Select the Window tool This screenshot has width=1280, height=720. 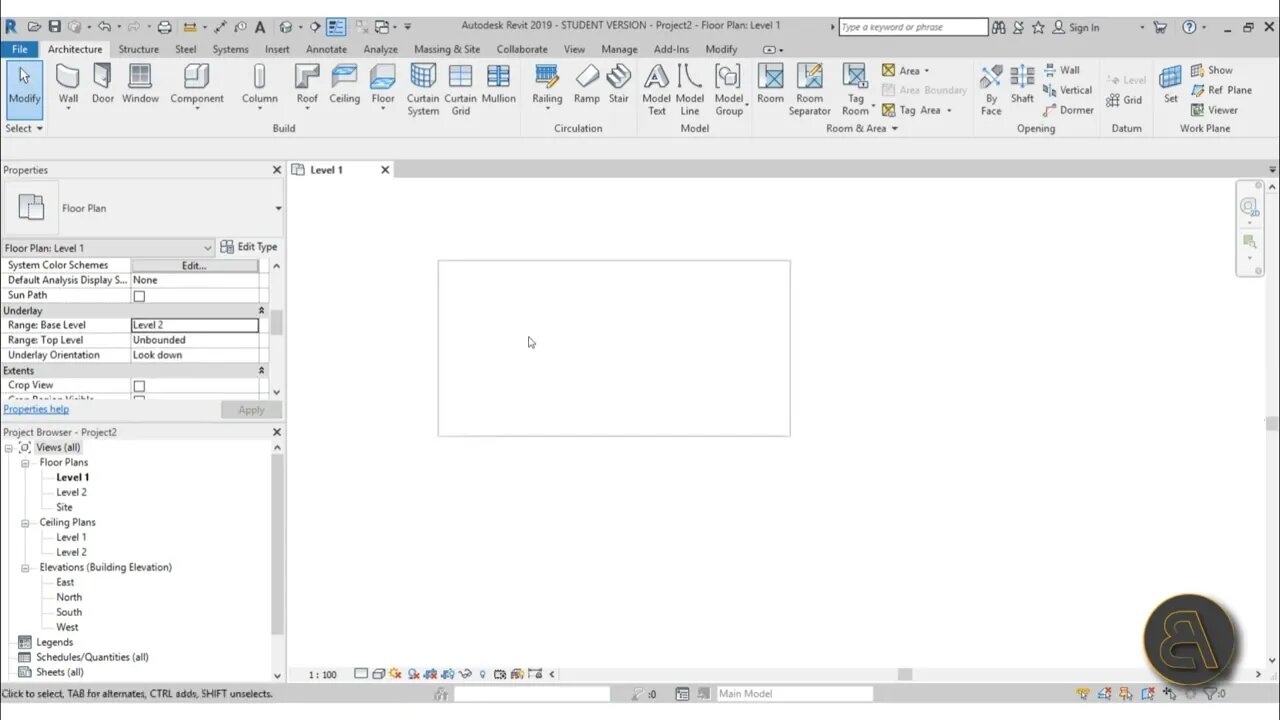[140, 84]
